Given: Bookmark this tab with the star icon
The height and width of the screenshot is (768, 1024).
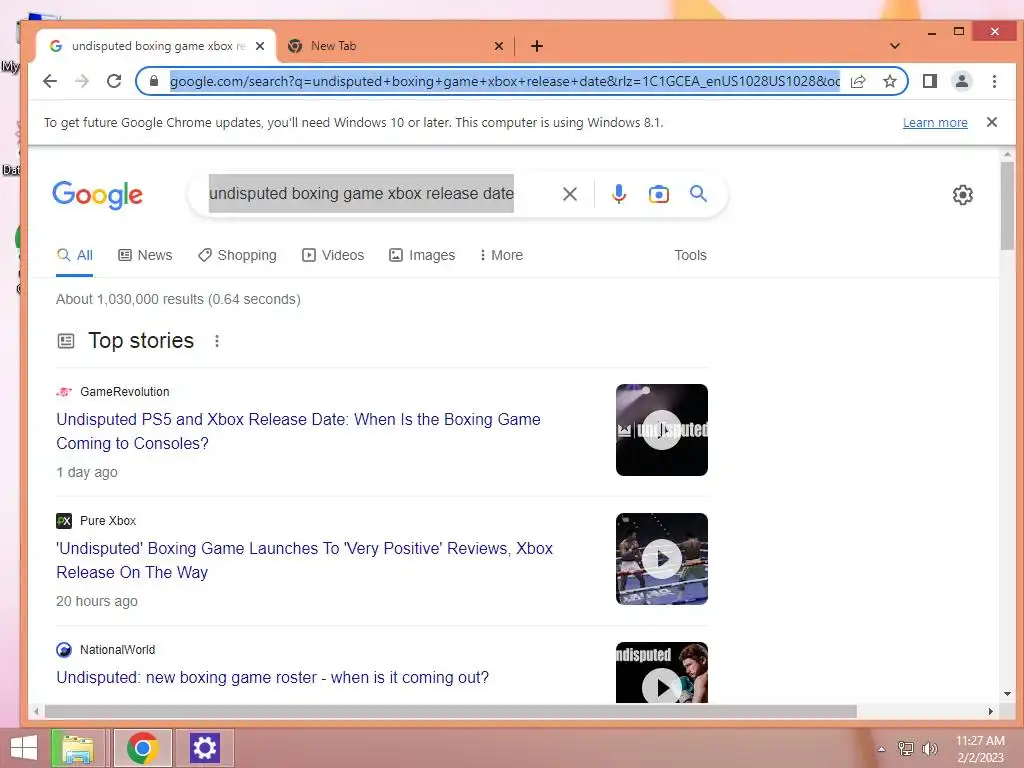Looking at the screenshot, I should [x=889, y=81].
